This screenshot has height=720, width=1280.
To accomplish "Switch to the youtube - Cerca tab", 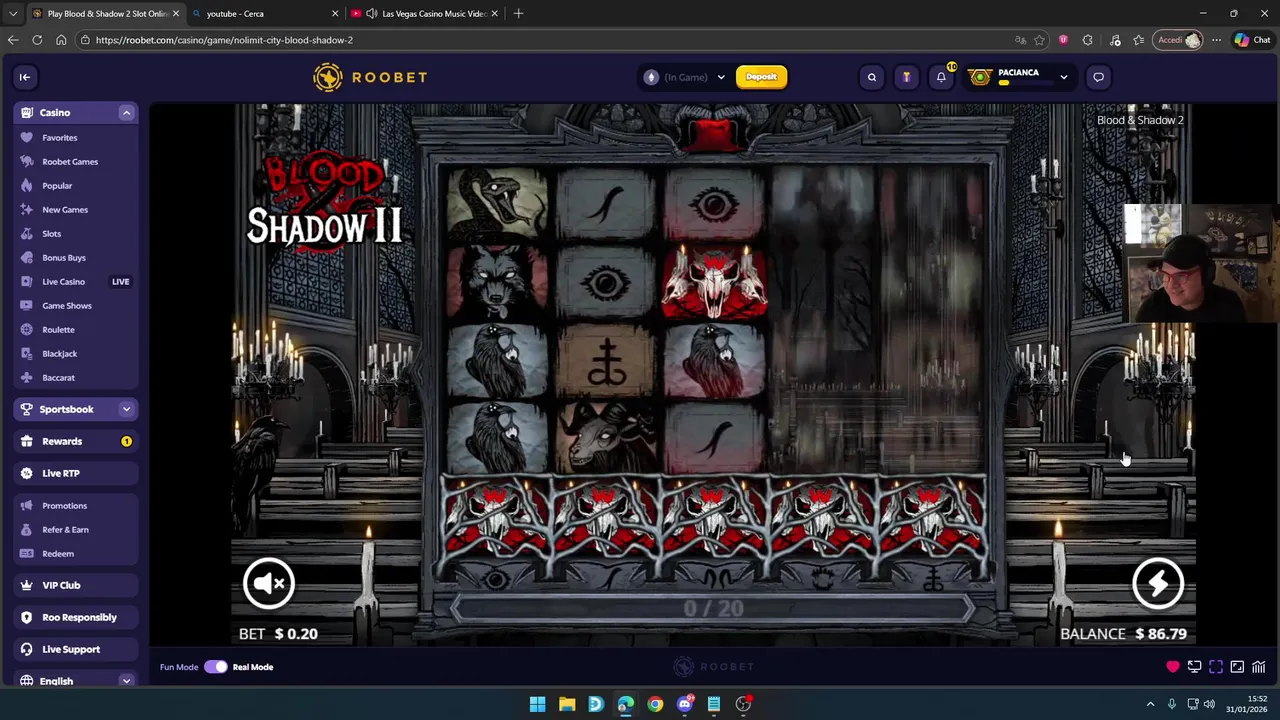I will click(x=265, y=14).
